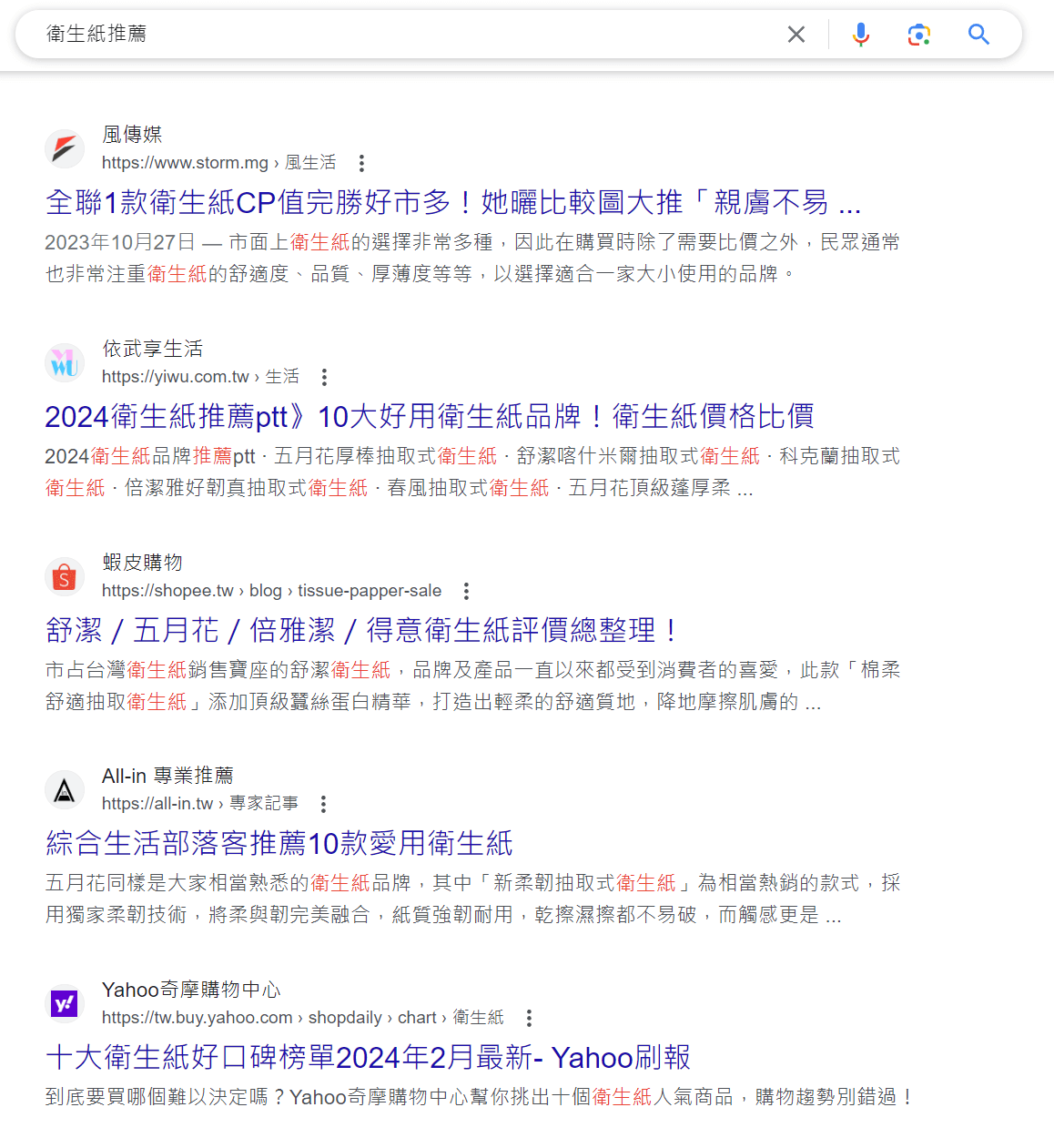Viewport: 1054px width, 1148px height.
Task: Click the search field containing 衛生紙推薦
Action: pos(400,35)
